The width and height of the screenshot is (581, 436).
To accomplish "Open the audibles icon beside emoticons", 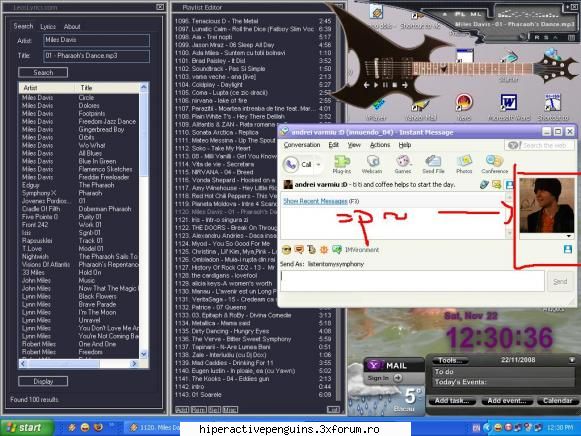I will pos(299,250).
